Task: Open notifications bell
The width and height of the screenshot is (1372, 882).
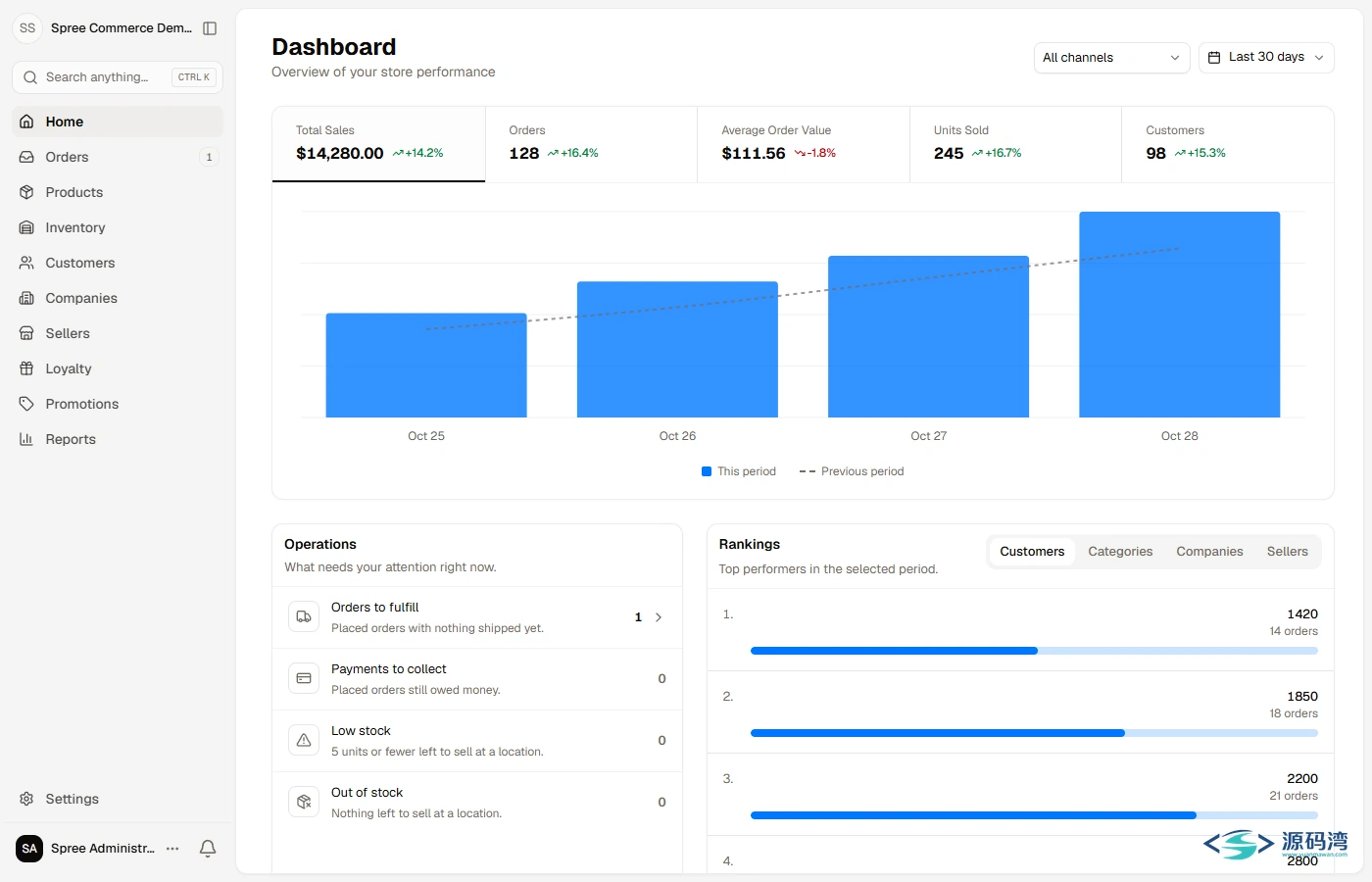Action: [x=208, y=849]
